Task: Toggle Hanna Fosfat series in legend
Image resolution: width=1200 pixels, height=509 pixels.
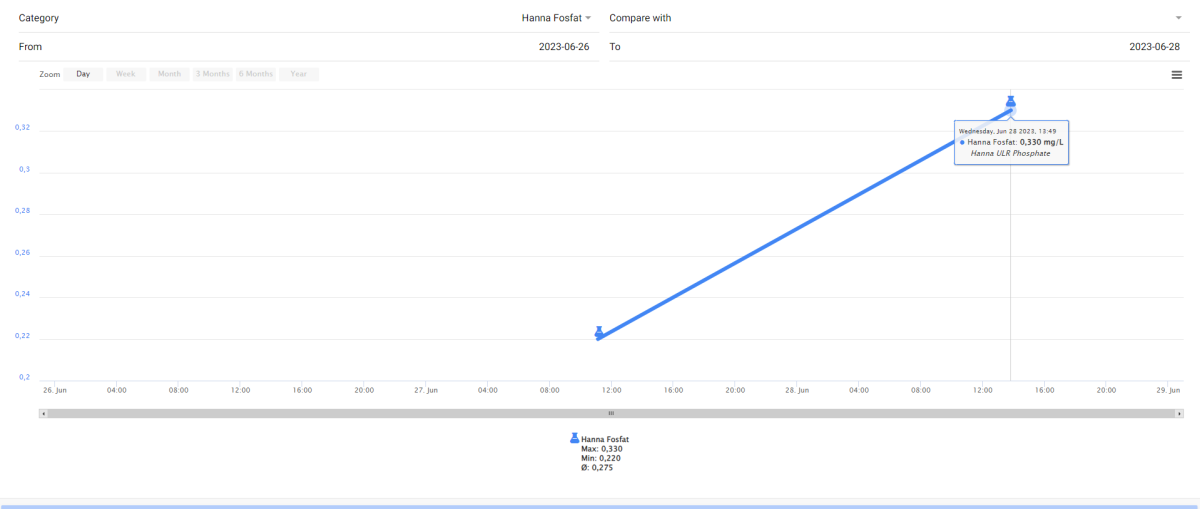Action: [x=600, y=439]
